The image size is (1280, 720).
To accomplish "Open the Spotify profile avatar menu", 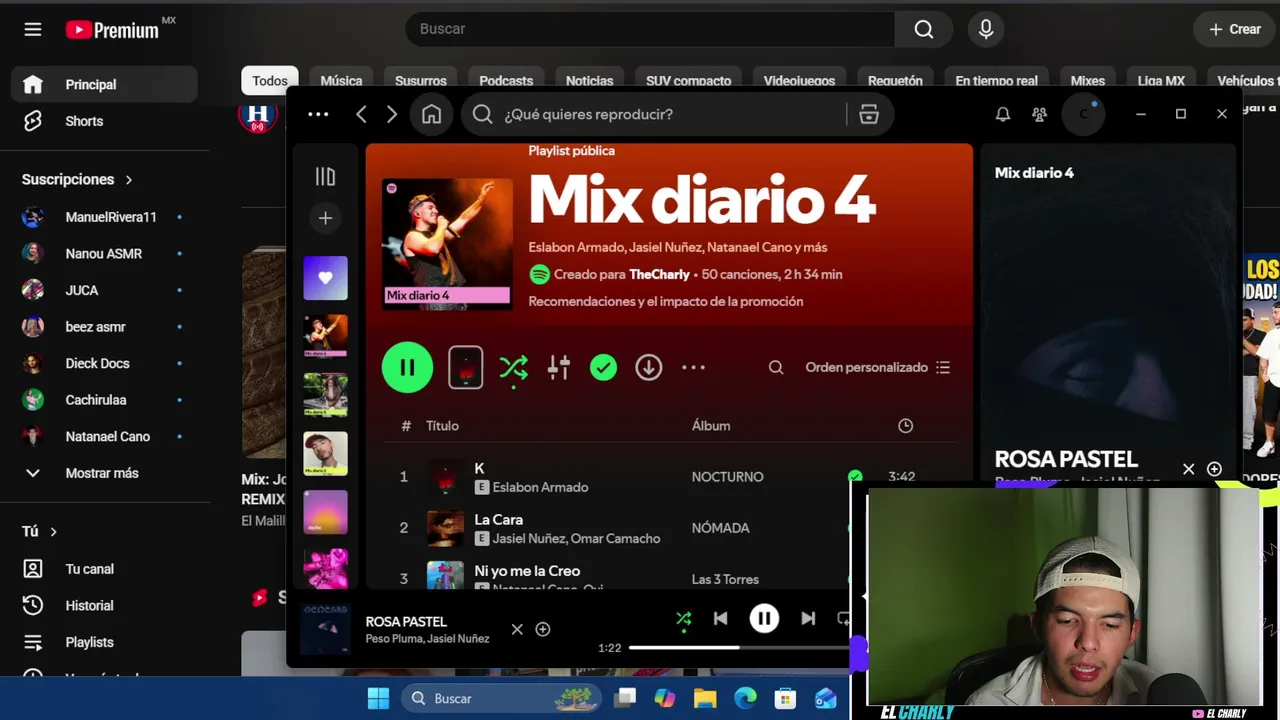I will [1083, 114].
